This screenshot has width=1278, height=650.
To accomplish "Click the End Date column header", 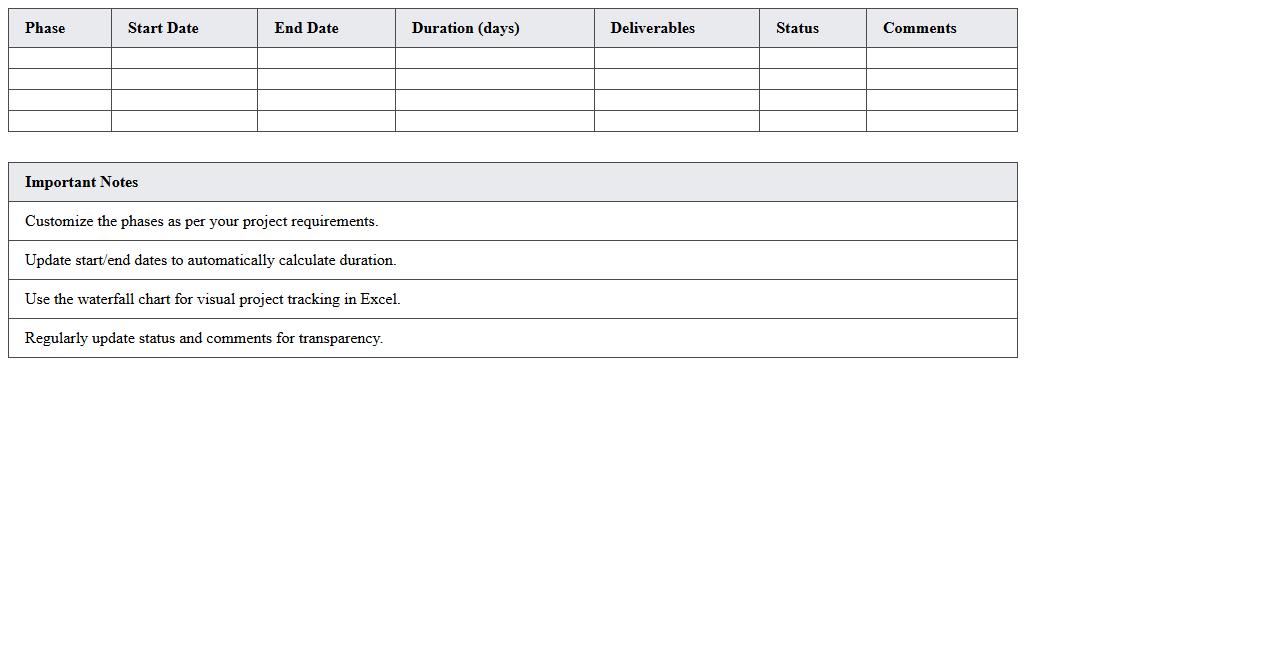I will tap(306, 28).
